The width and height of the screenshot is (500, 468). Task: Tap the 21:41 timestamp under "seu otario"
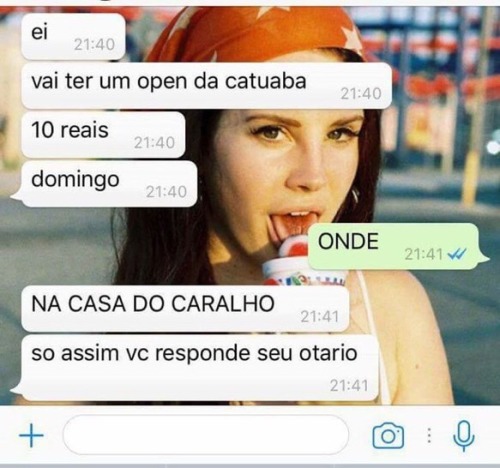[349, 386]
